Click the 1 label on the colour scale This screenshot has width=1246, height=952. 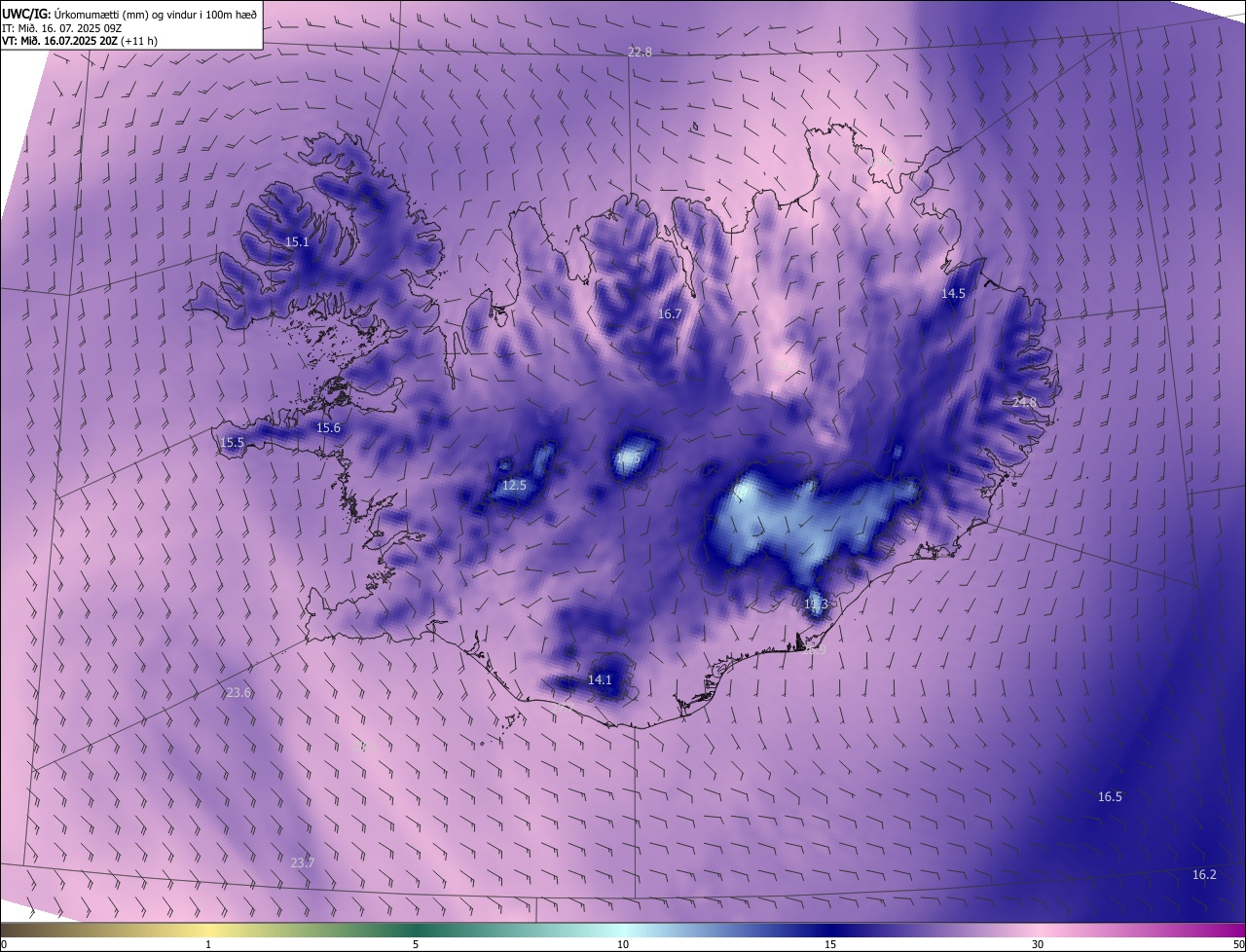[208, 944]
